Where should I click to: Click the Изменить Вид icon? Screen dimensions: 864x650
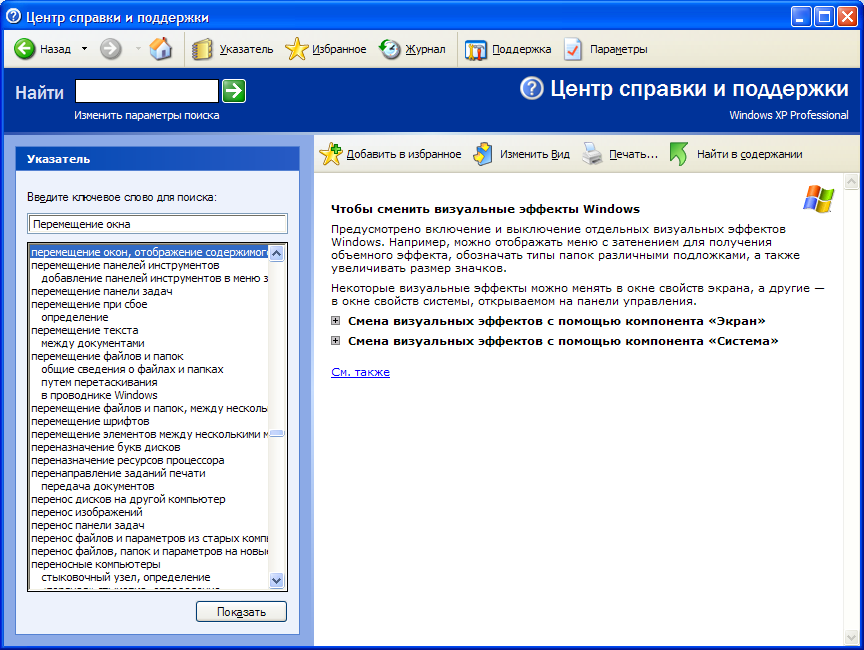coord(483,154)
